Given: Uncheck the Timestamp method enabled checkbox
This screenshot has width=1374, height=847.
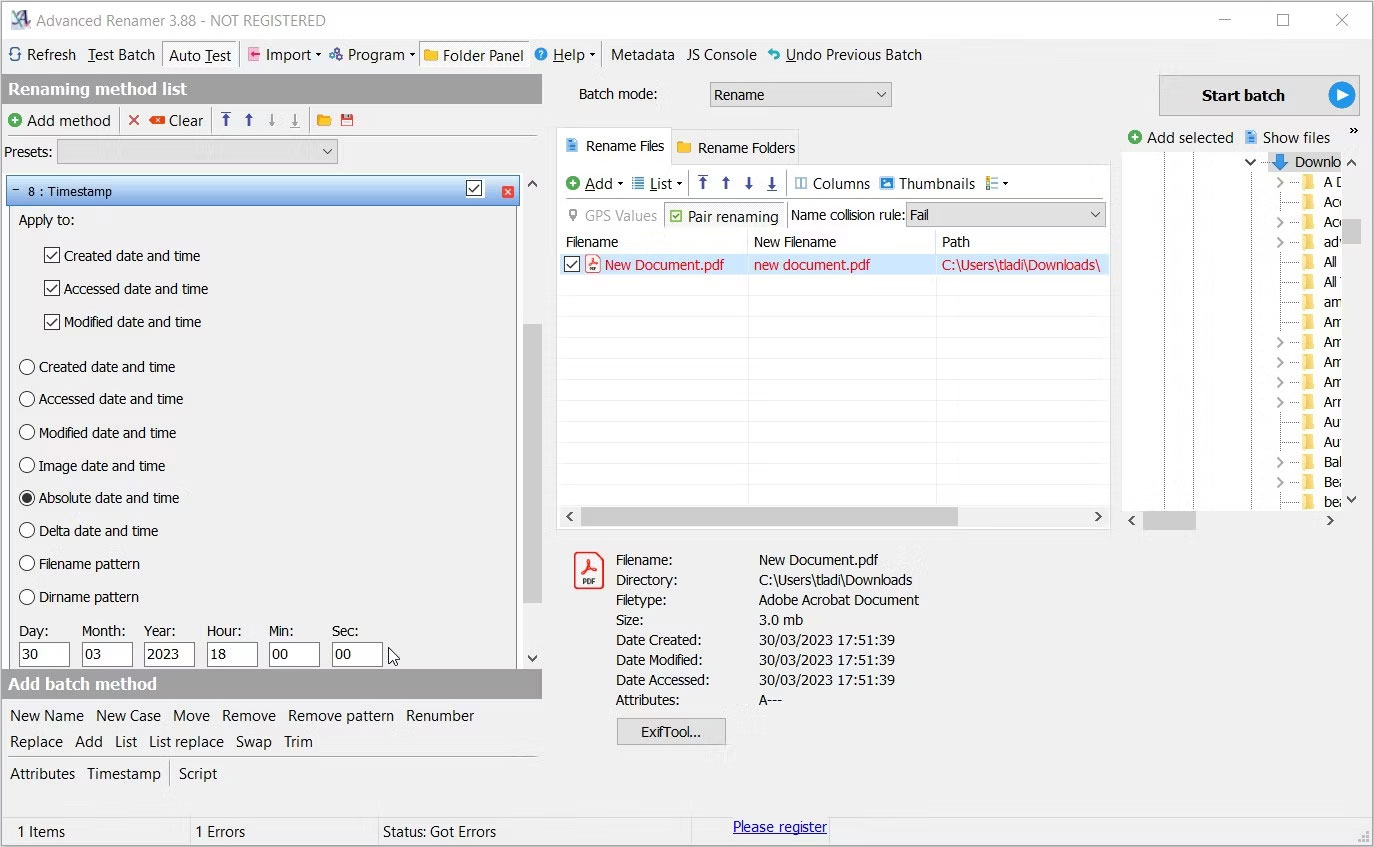Looking at the screenshot, I should 474,189.
